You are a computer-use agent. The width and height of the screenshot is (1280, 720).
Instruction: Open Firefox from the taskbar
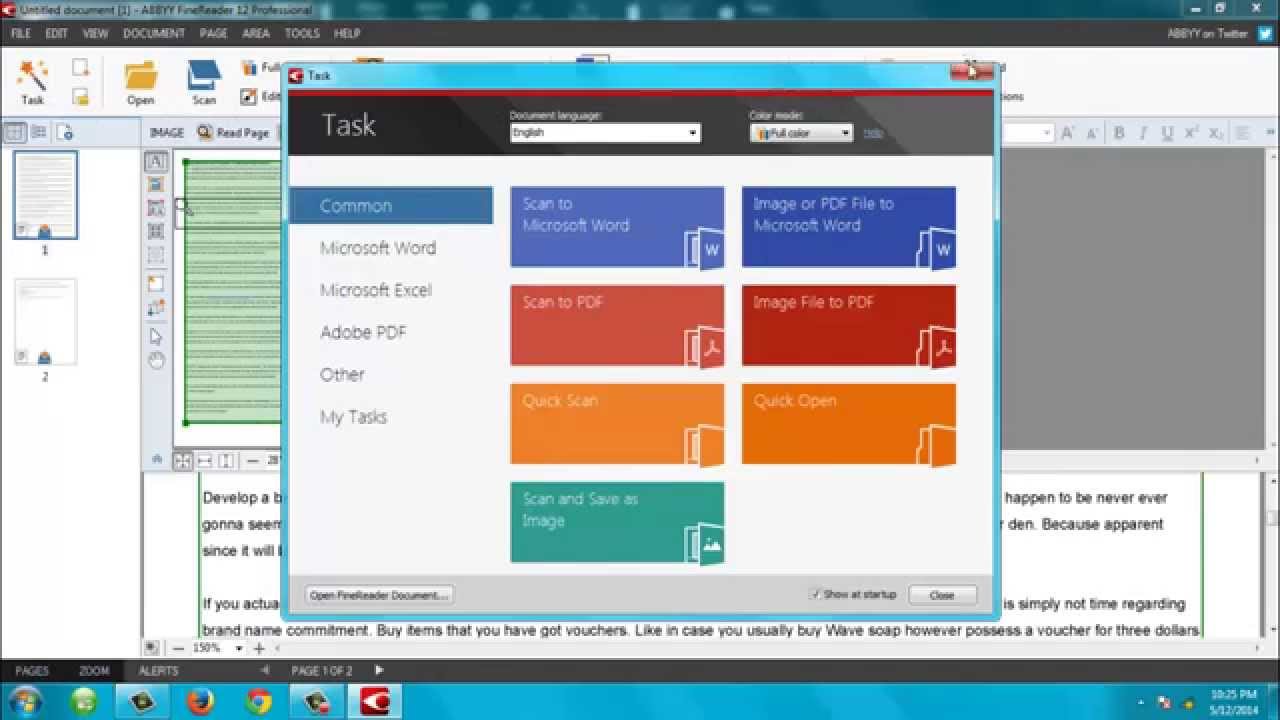(202, 700)
